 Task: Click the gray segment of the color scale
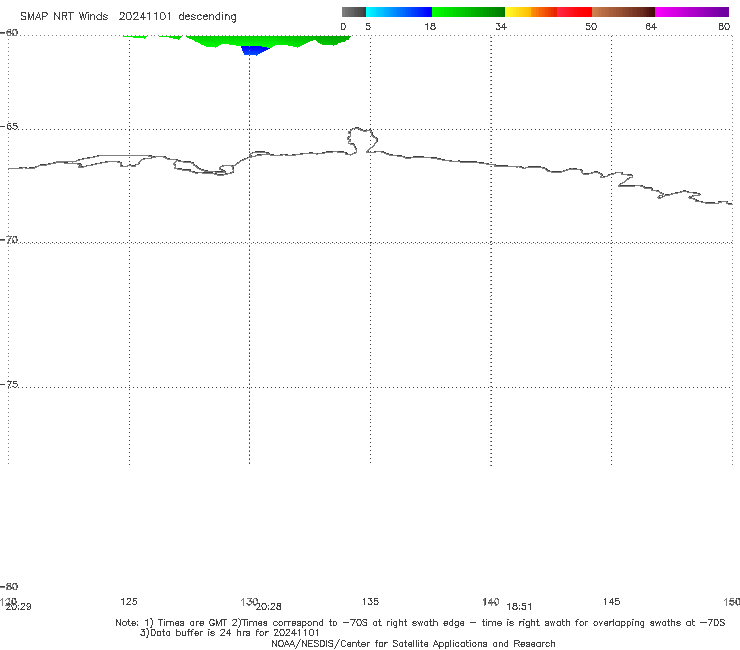click(x=353, y=12)
